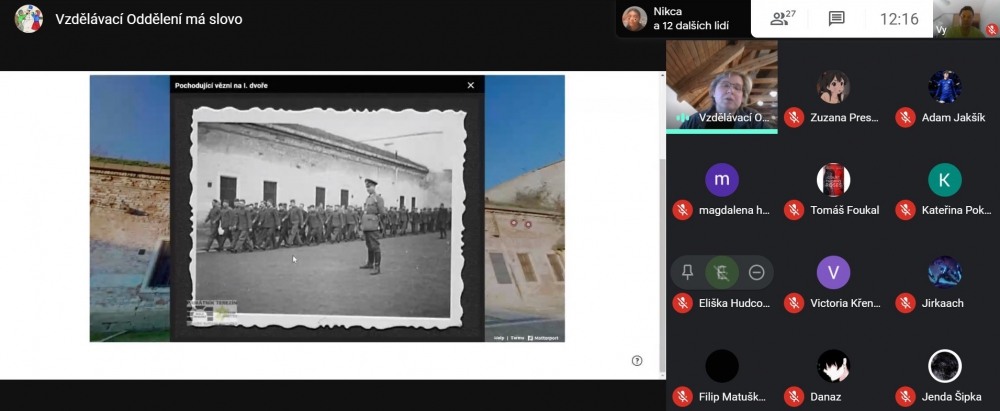Click the name label 'magdalena h...'
1000x411 pixels.
tap(735, 210)
